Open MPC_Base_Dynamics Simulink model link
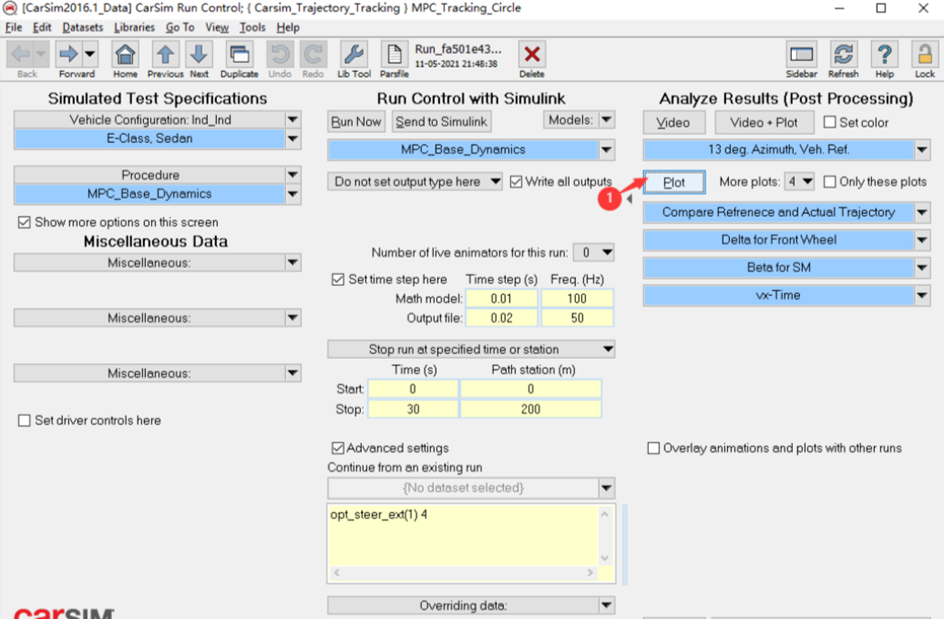Image resolution: width=944 pixels, height=619 pixels. click(463, 149)
